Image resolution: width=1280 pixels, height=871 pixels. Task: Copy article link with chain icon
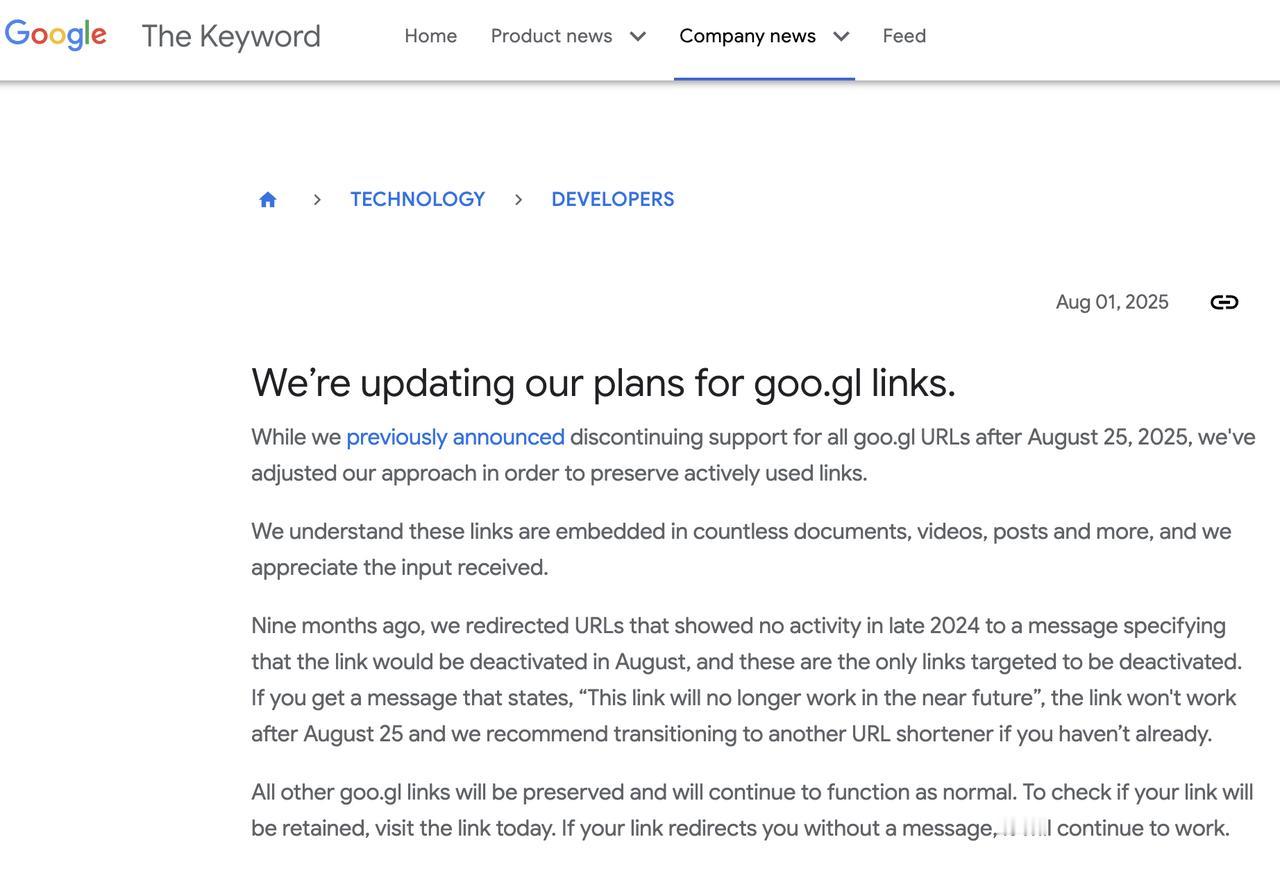tap(1224, 302)
